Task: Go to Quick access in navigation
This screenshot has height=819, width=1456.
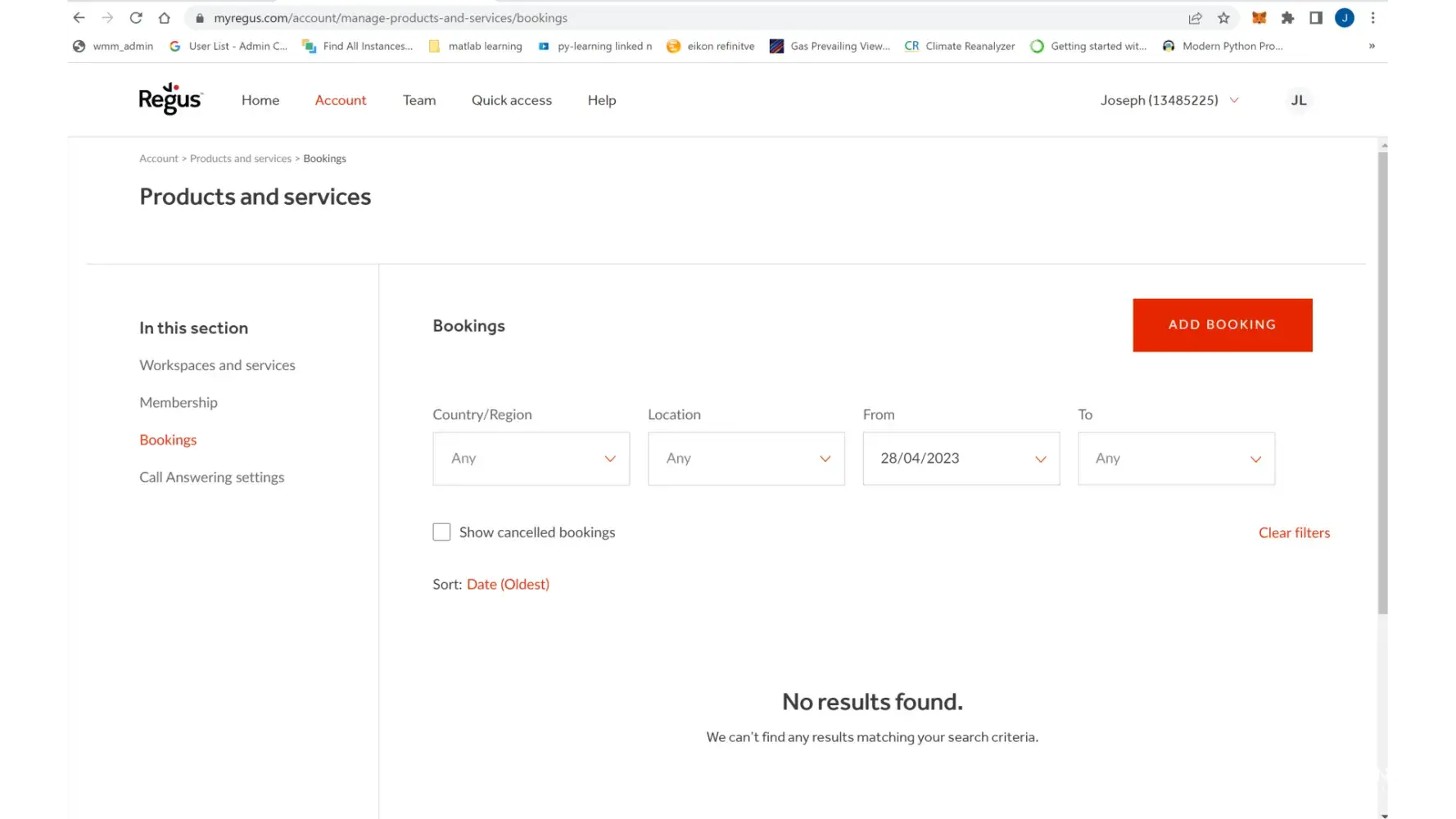Action: [x=511, y=100]
